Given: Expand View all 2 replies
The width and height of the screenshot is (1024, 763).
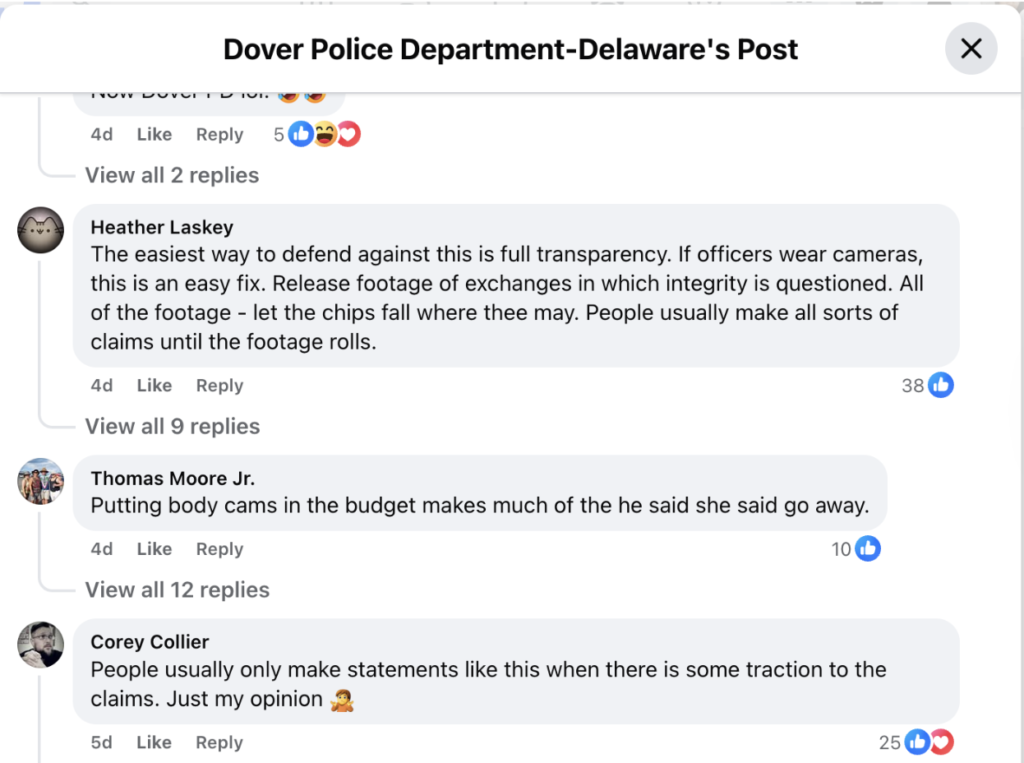Looking at the screenshot, I should (172, 175).
